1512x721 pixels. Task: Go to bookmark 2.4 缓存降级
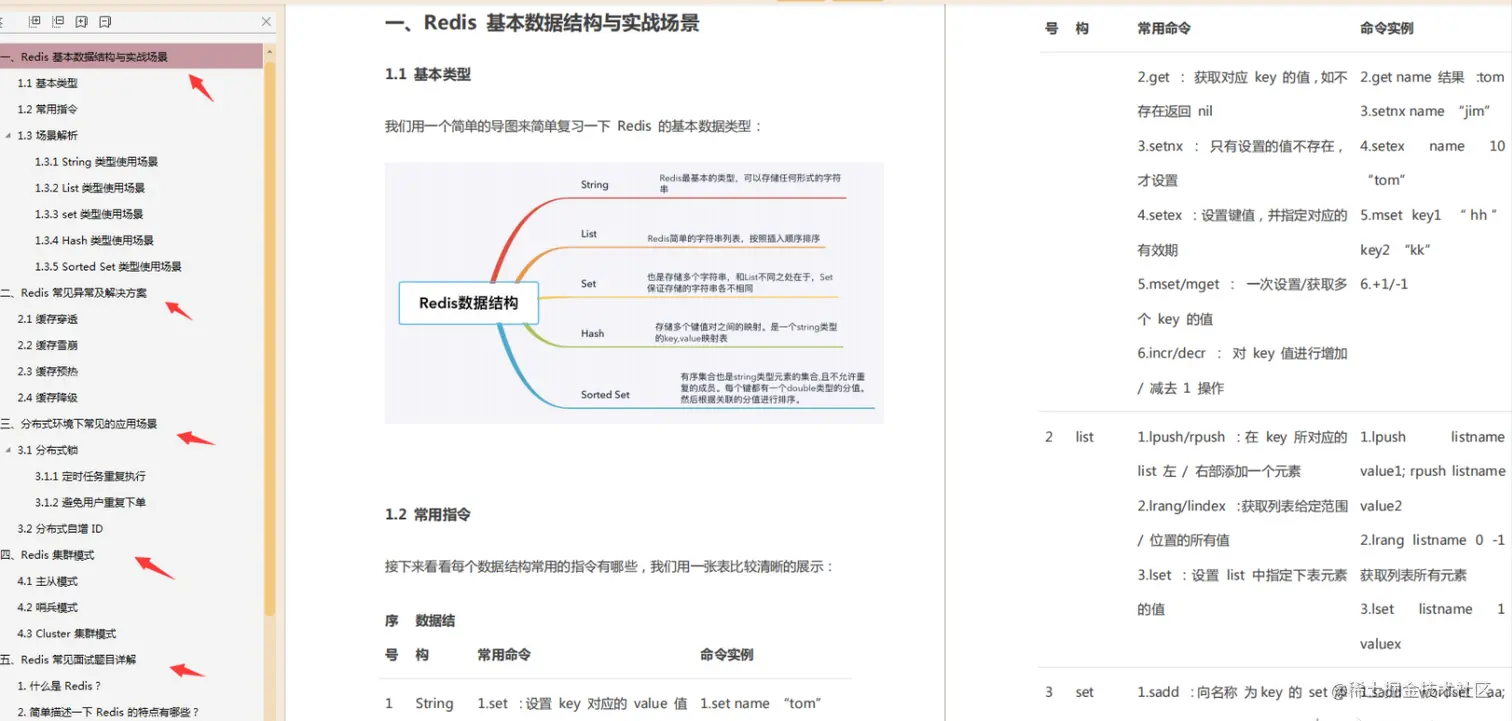[x=47, y=397]
